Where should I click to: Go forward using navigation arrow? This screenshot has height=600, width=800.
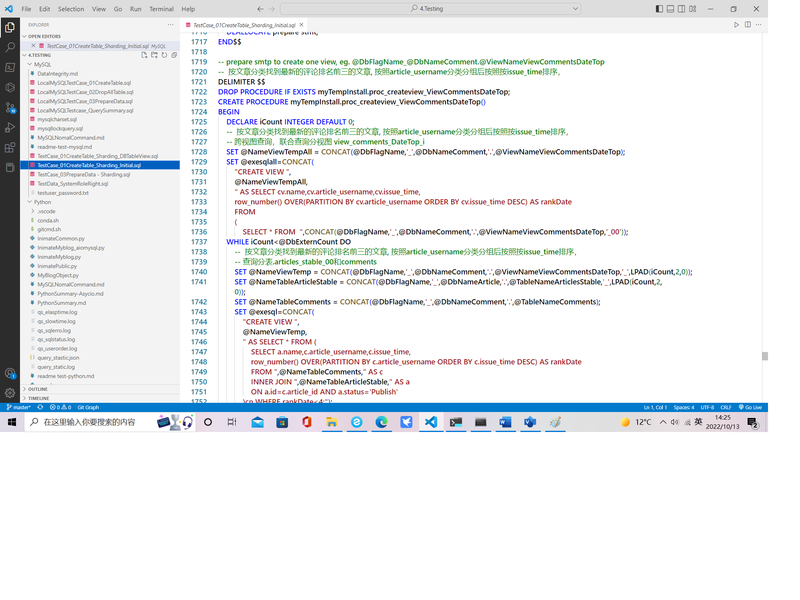tap(271, 9)
